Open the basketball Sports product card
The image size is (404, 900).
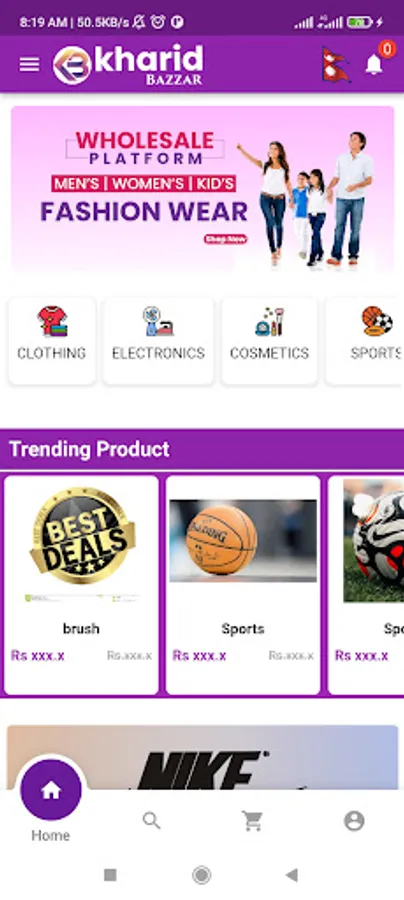click(x=243, y=585)
